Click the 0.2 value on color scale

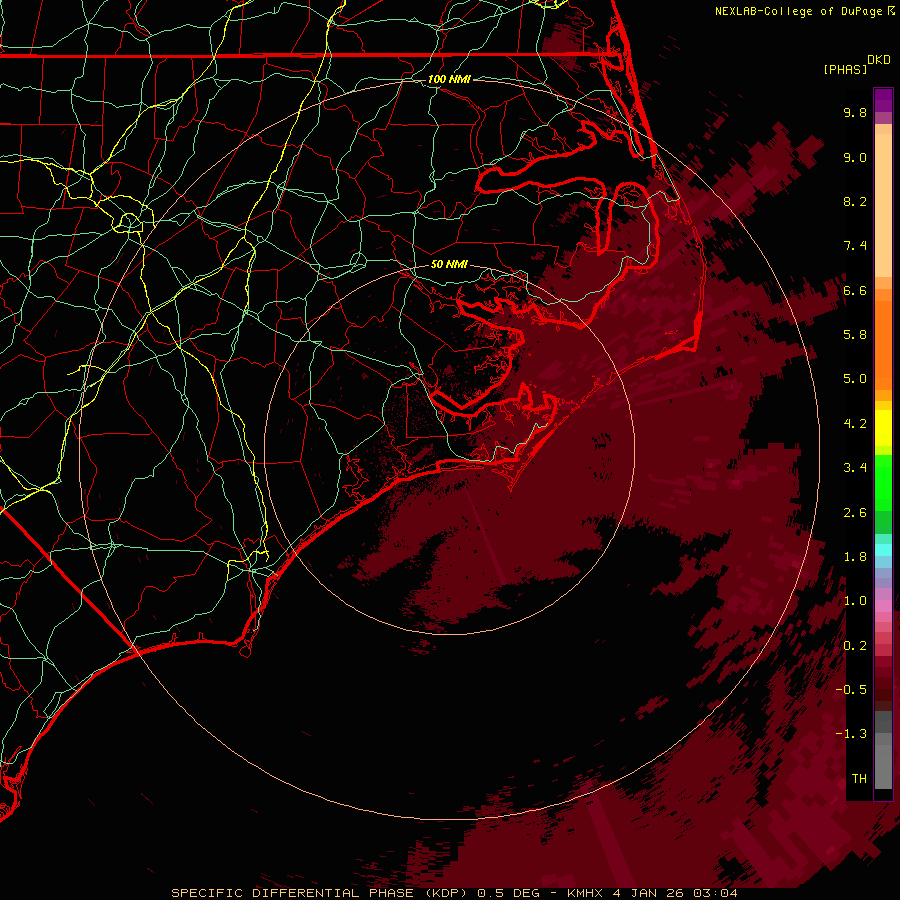(855, 646)
